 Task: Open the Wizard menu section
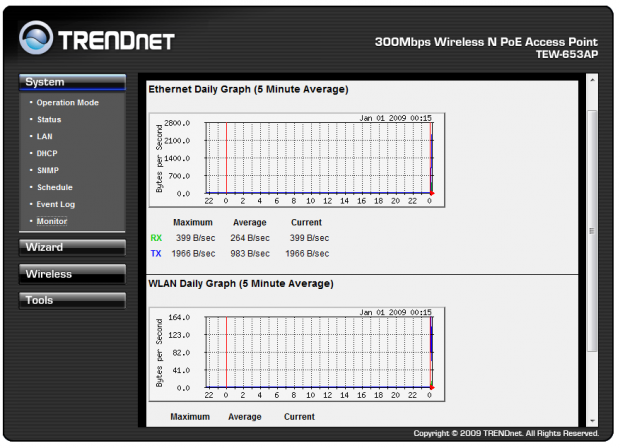tap(72, 247)
